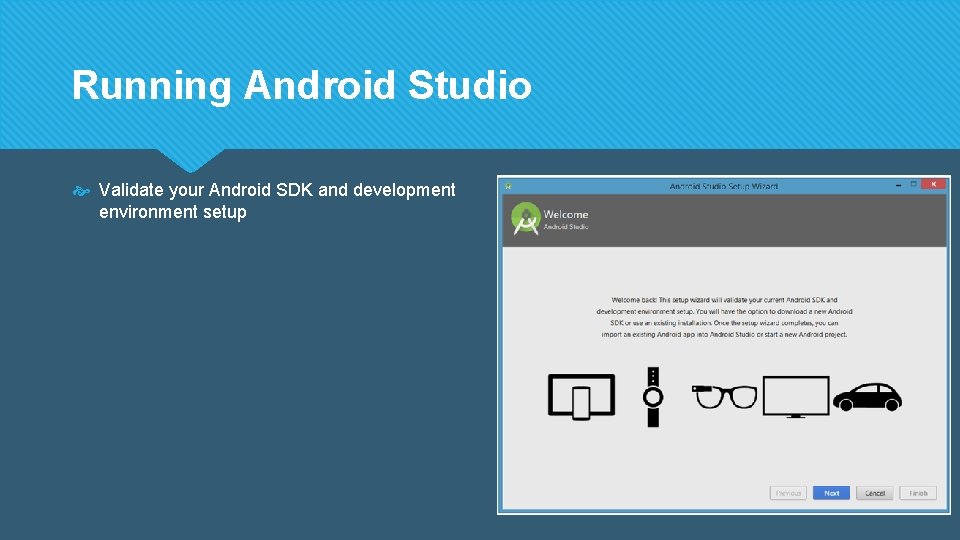Screen dimensions: 960x540
Task: Click the car auto icon
Action: click(867, 397)
